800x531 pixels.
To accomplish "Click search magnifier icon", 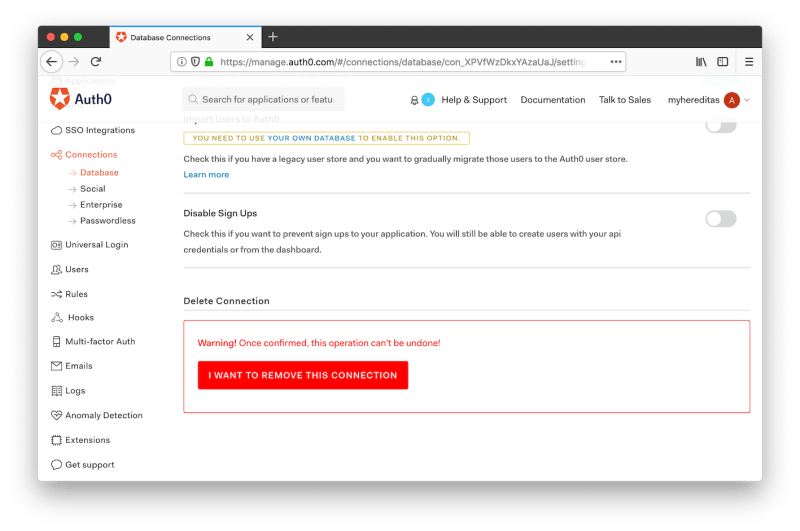I will 193,99.
